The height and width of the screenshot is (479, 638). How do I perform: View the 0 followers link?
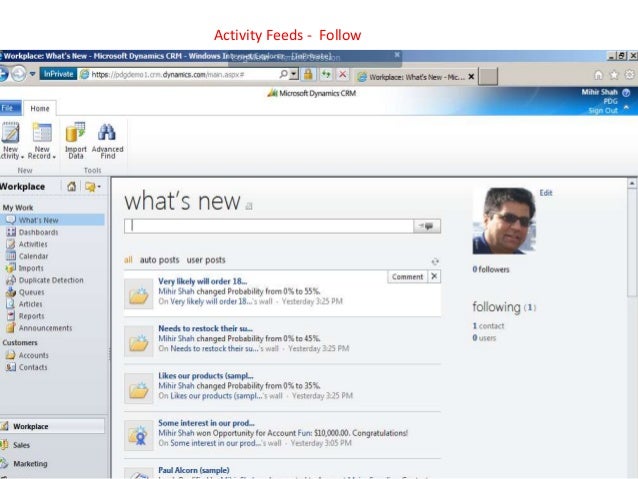[x=491, y=269]
